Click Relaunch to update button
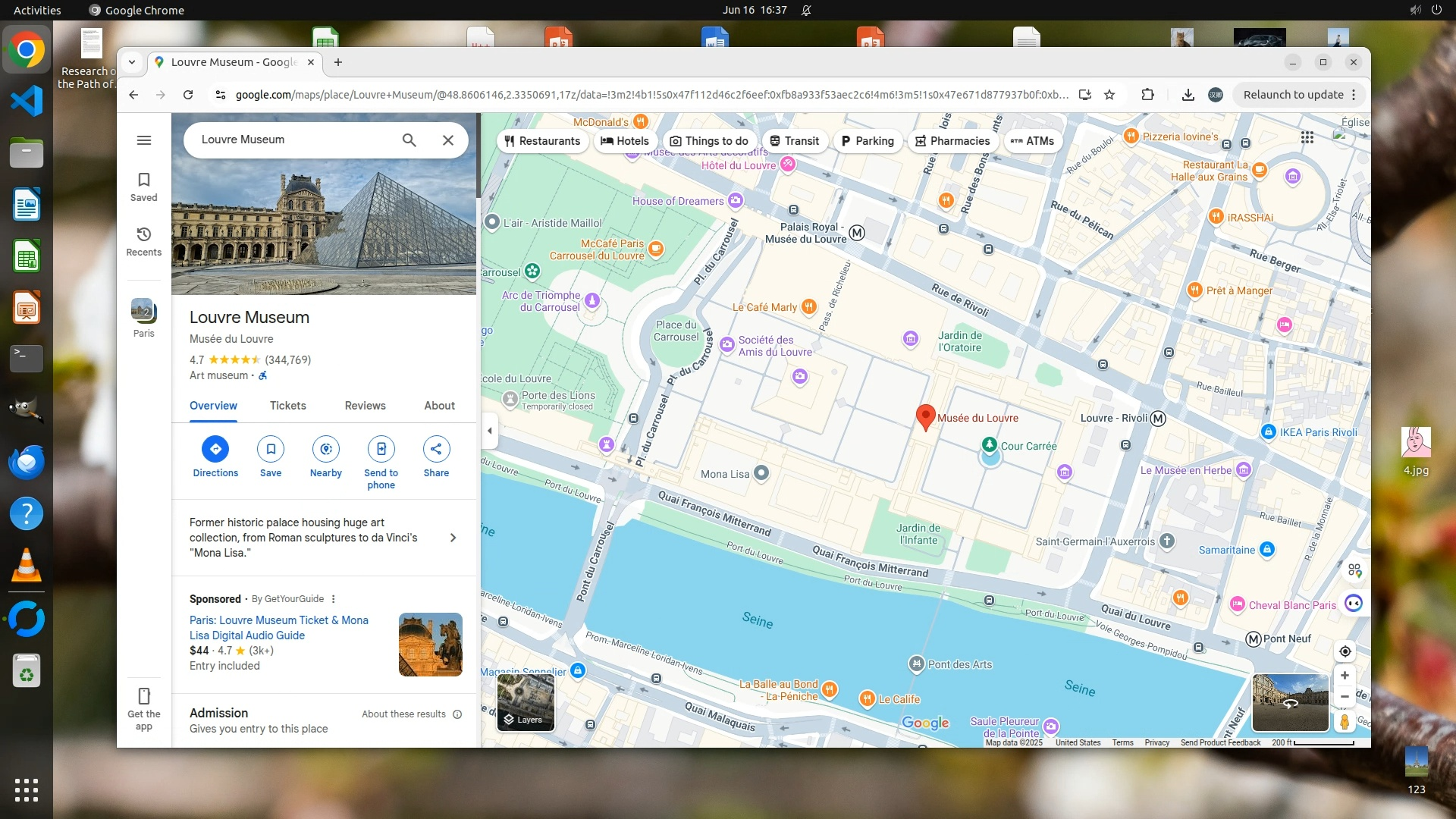 pyautogui.click(x=1292, y=95)
